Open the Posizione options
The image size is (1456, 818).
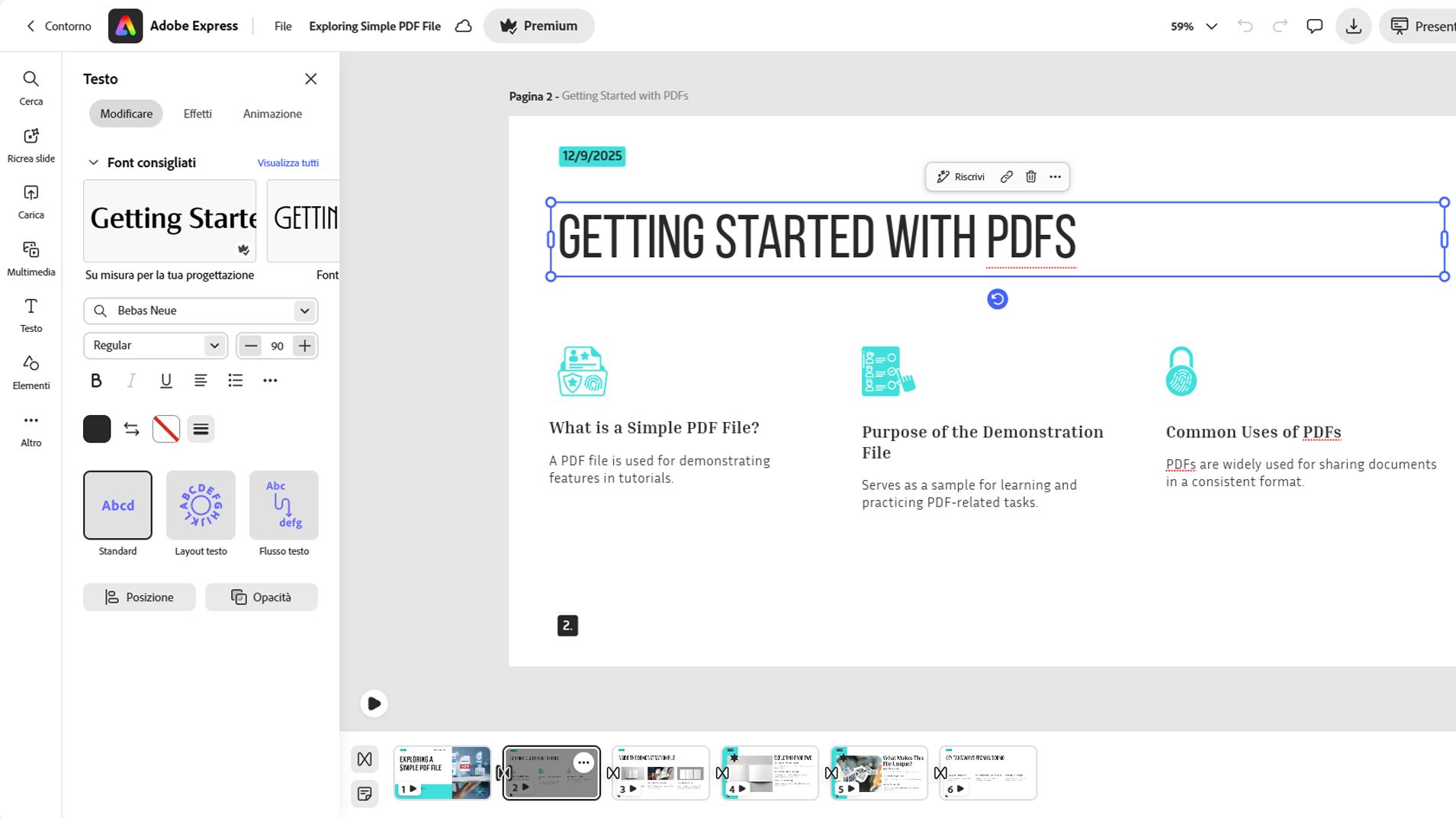pos(139,597)
